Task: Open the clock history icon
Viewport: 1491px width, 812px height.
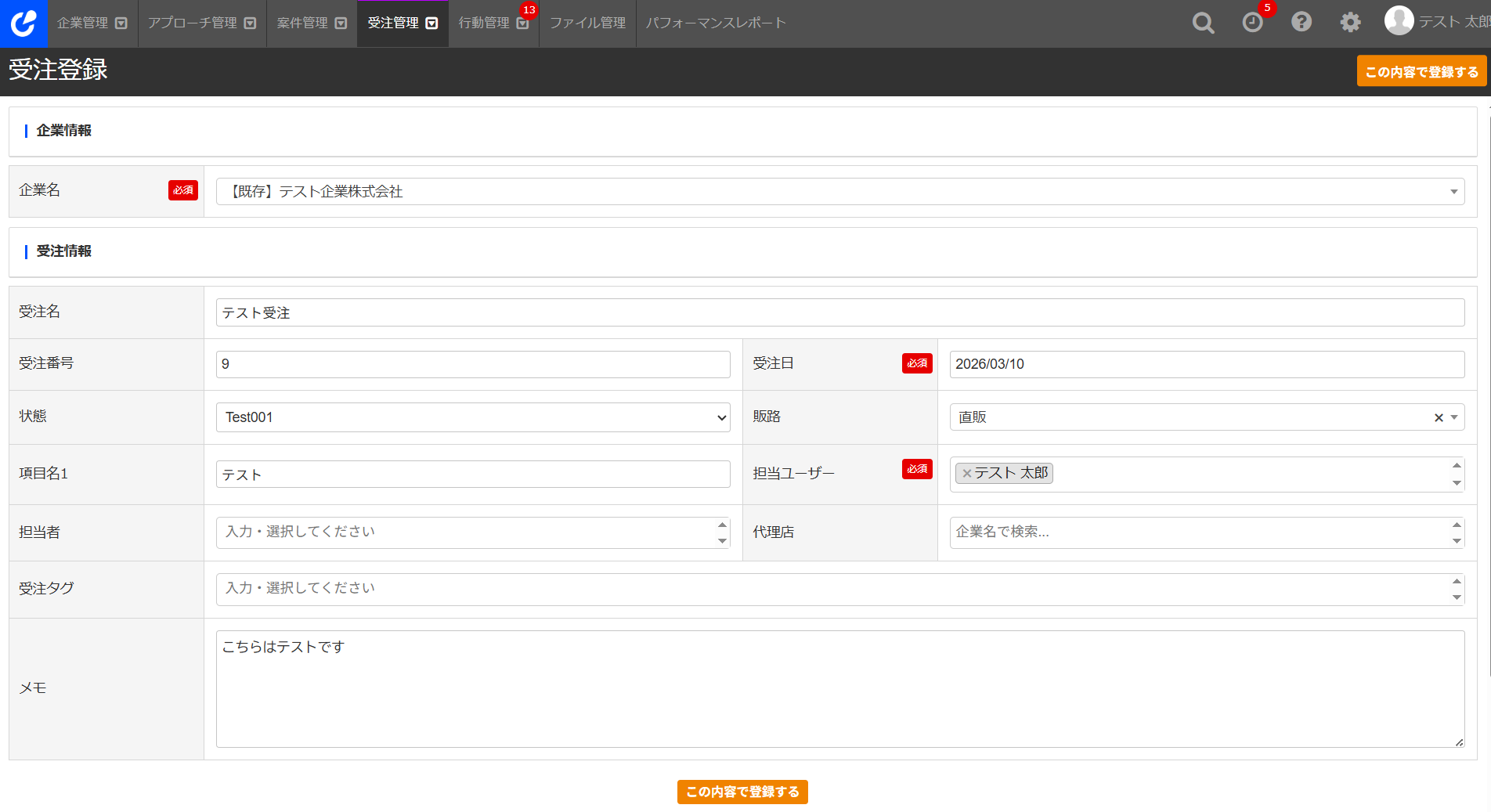Action: pos(1253,23)
